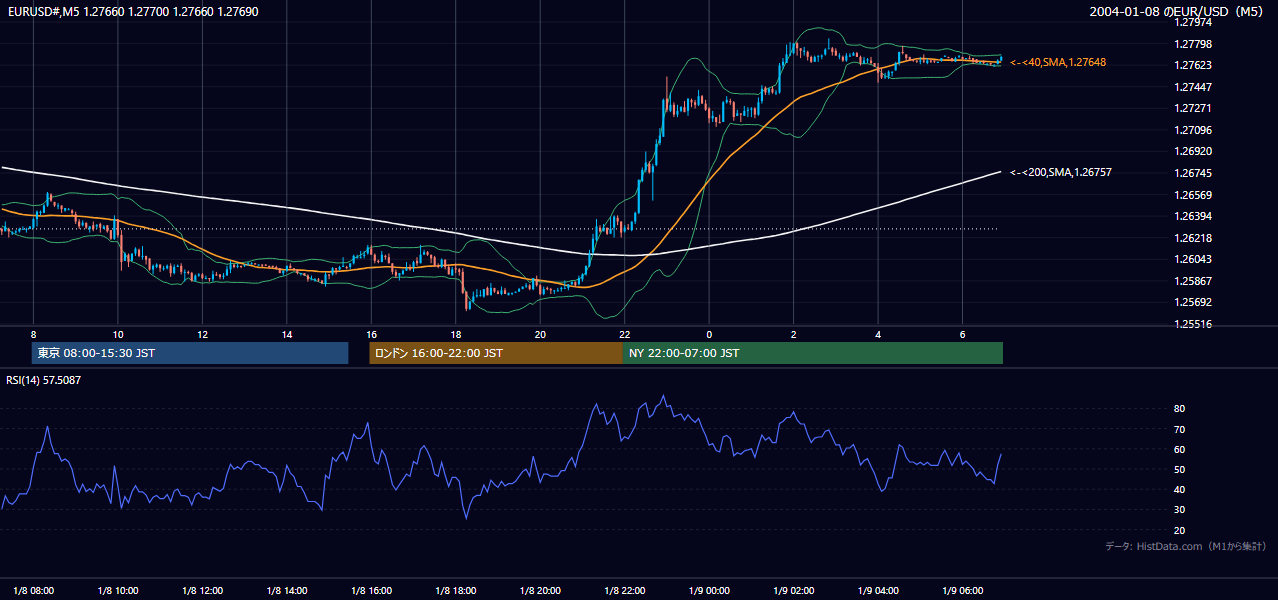The height and width of the screenshot is (600, 1278).
Task: Click hour tick 18 under price chart
Action: tap(456, 334)
